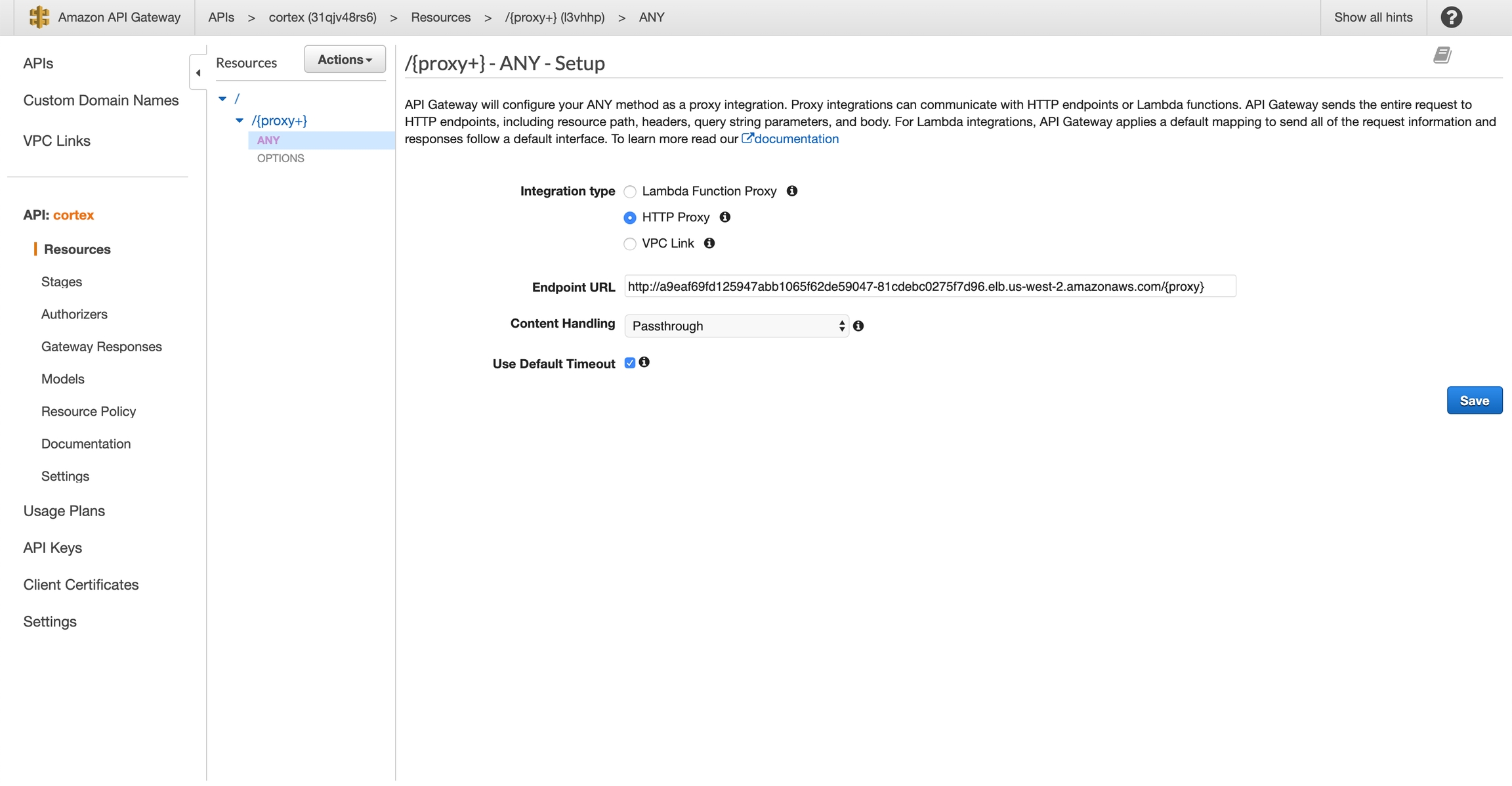Select VPC Link integration type

(630, 244)
